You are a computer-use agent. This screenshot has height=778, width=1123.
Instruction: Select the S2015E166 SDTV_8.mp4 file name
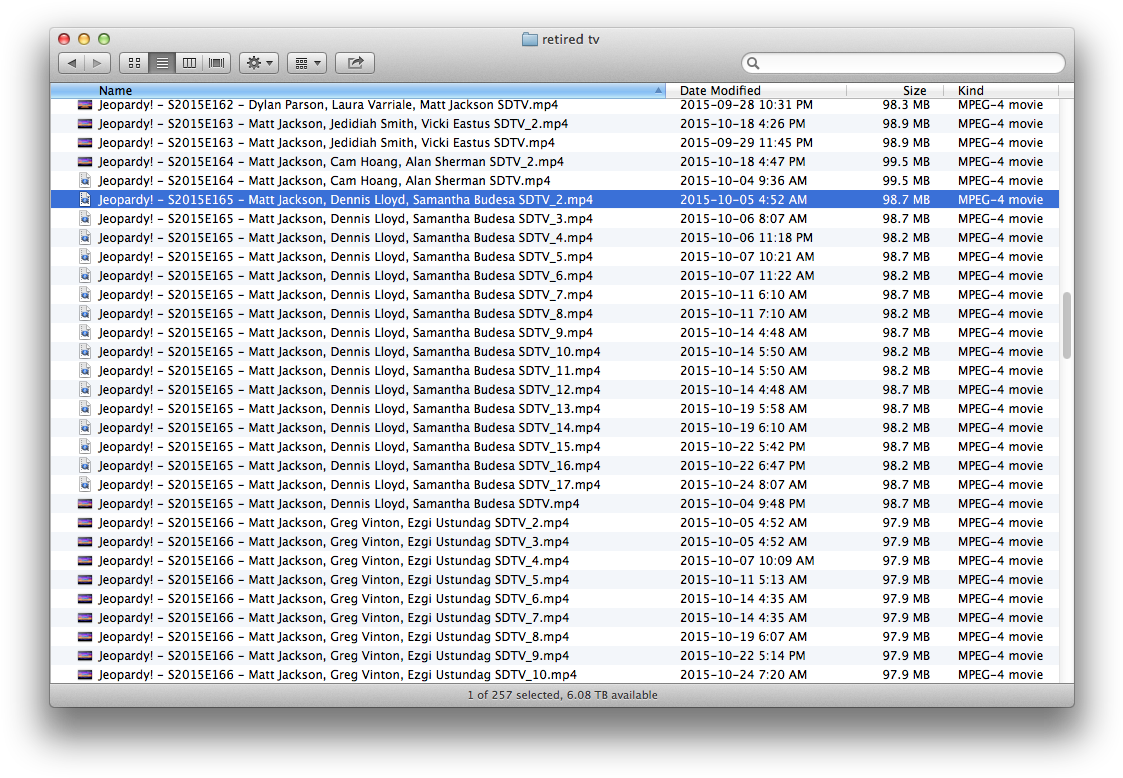point(334,637)
